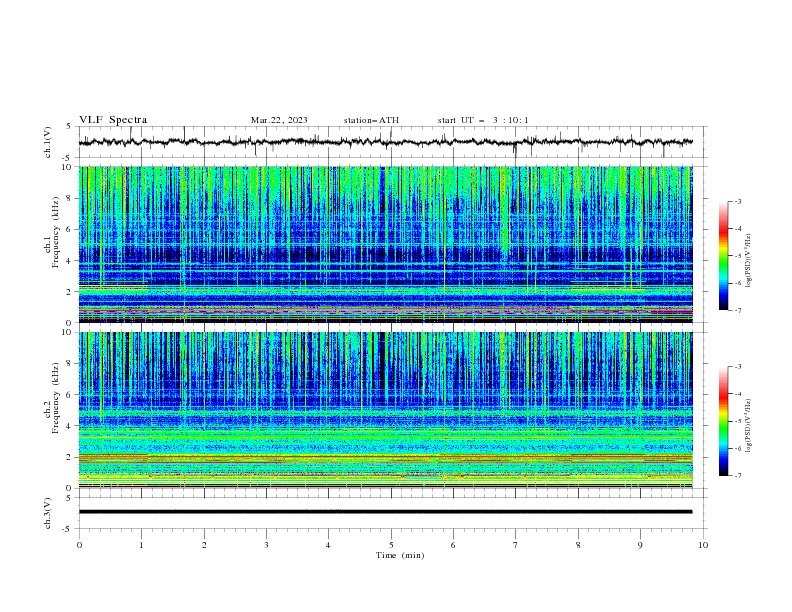Click the "-3" tick on ch.1 colorbar
The height and width of the screenshot is (612, 792).
click(737, 201)
